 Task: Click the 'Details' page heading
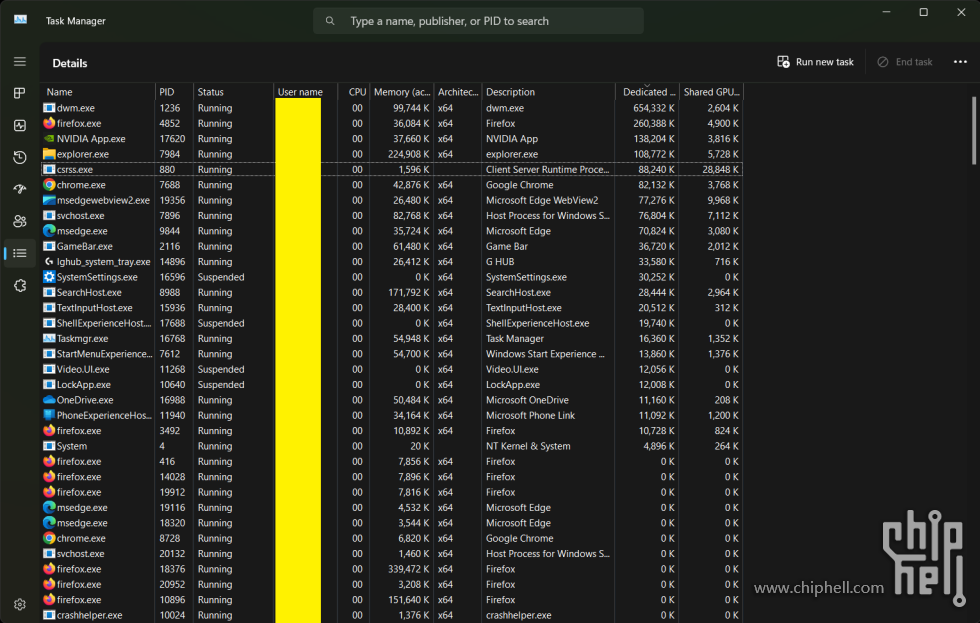tap(69, 63)
